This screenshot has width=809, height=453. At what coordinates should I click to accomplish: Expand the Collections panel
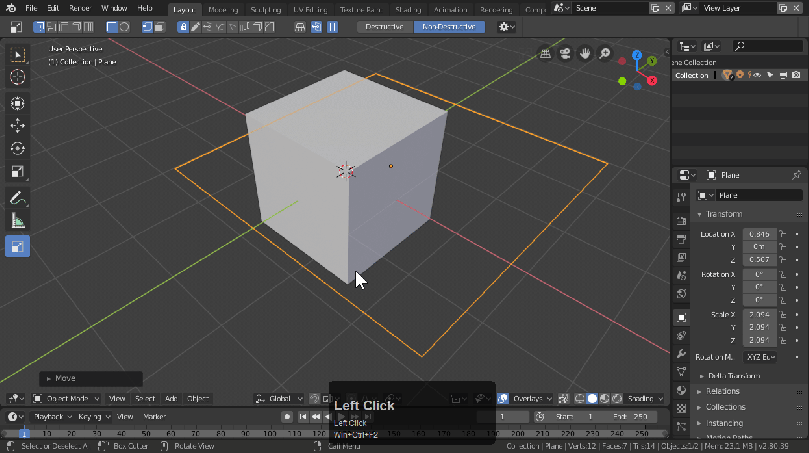point(726,407)
